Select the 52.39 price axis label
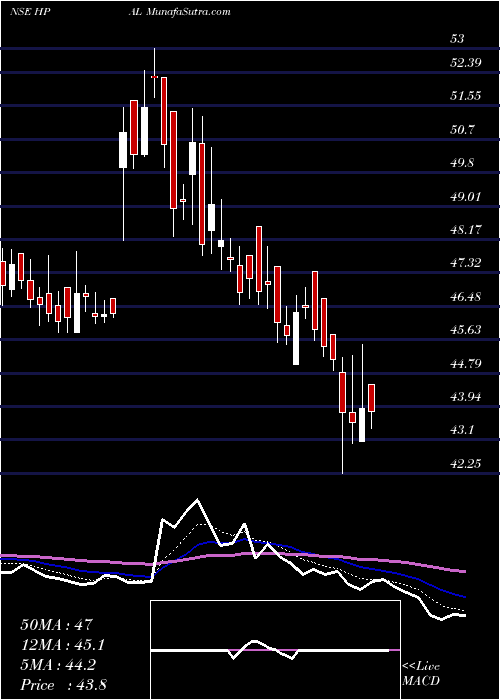The width and height of the screenshot is (500, 700). 465,62
